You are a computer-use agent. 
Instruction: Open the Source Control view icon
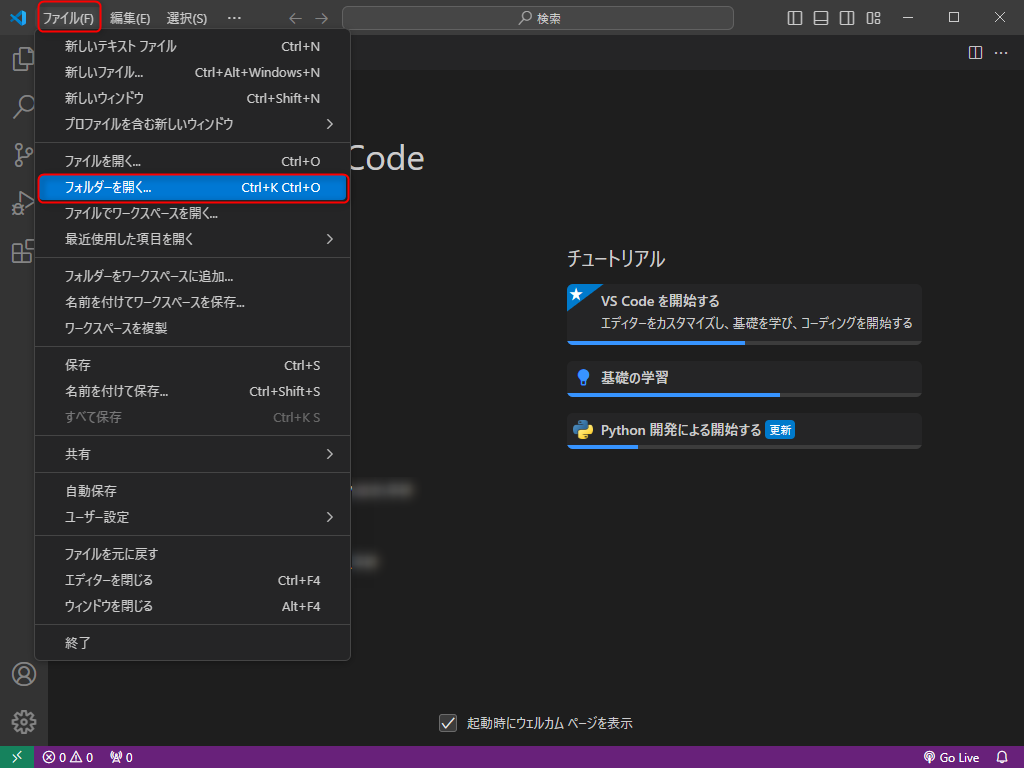(23, 155)
